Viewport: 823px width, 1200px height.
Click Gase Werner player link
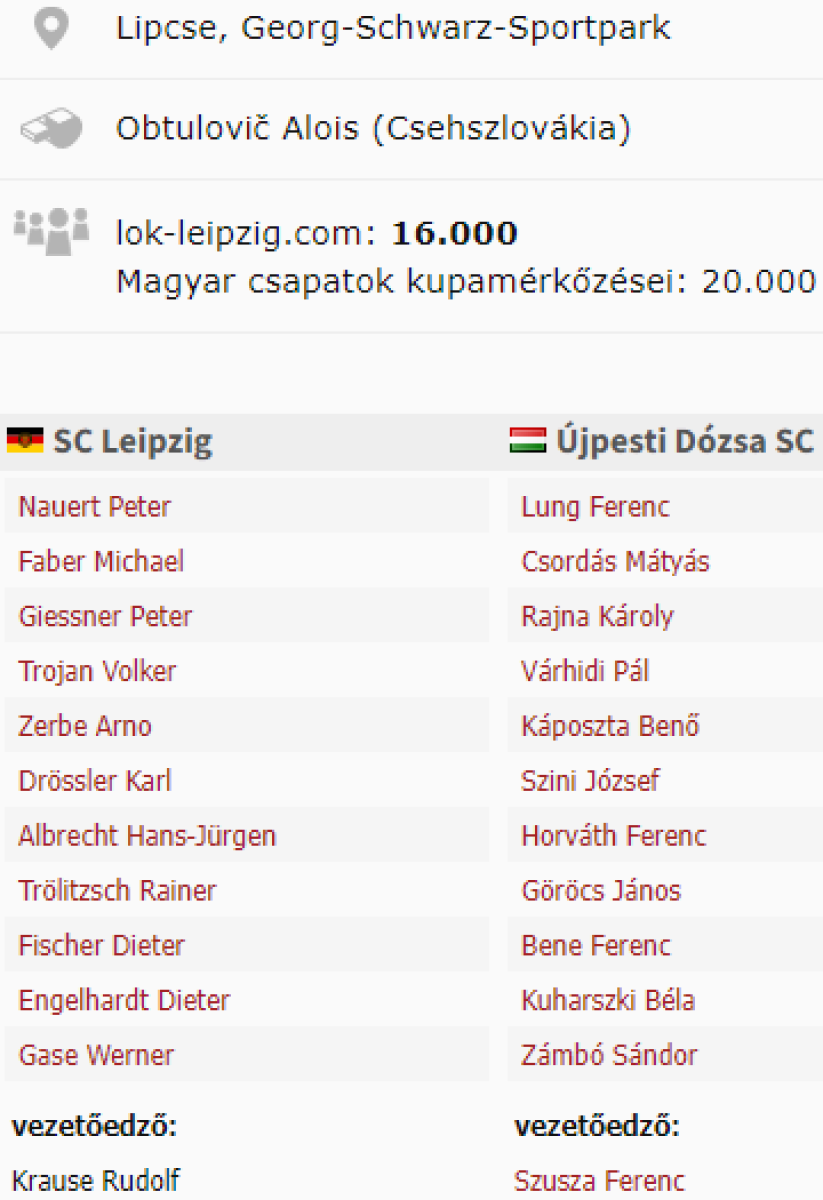[x=96, y=1055]
